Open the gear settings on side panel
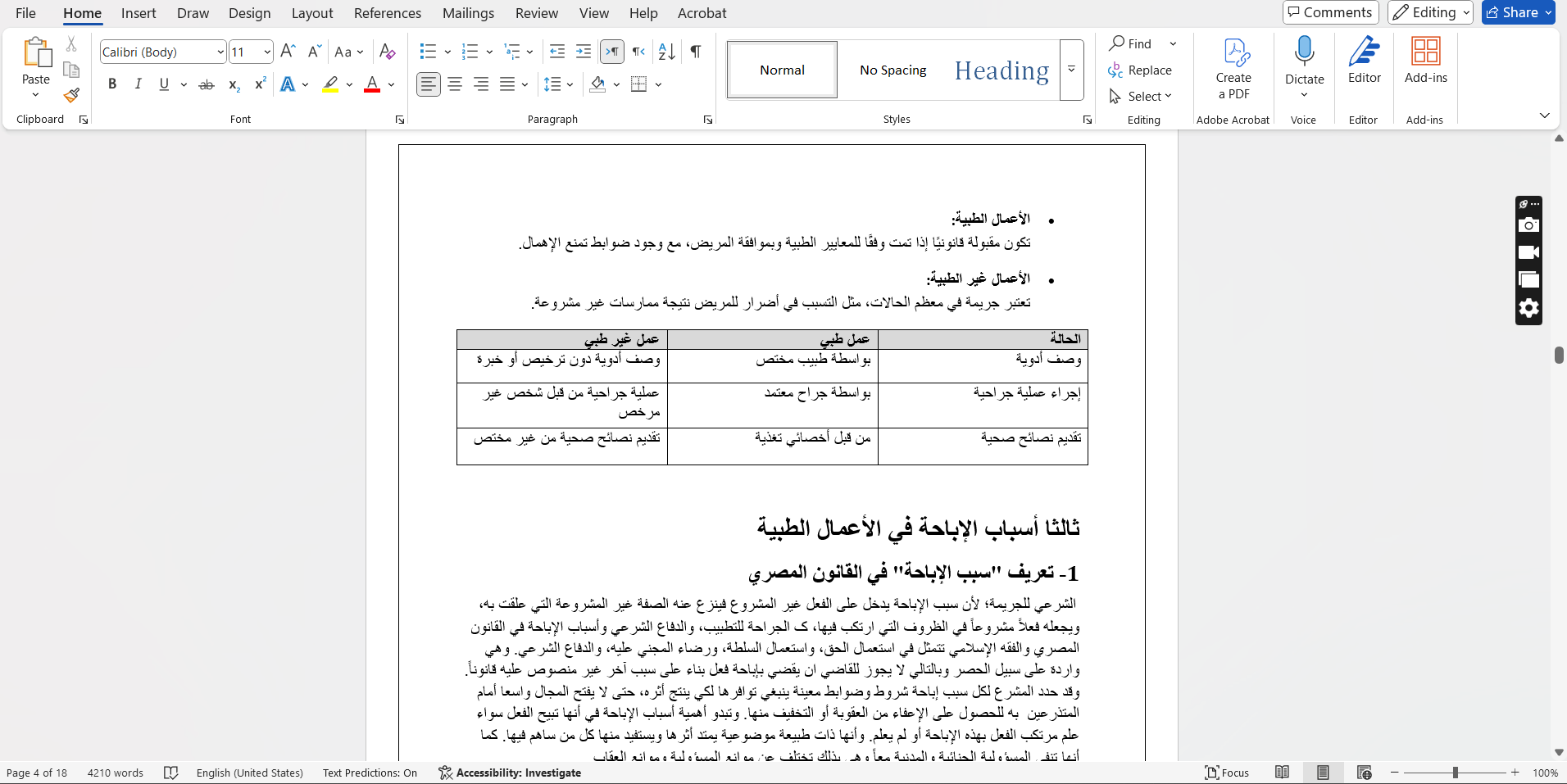 coord(1528,308)
